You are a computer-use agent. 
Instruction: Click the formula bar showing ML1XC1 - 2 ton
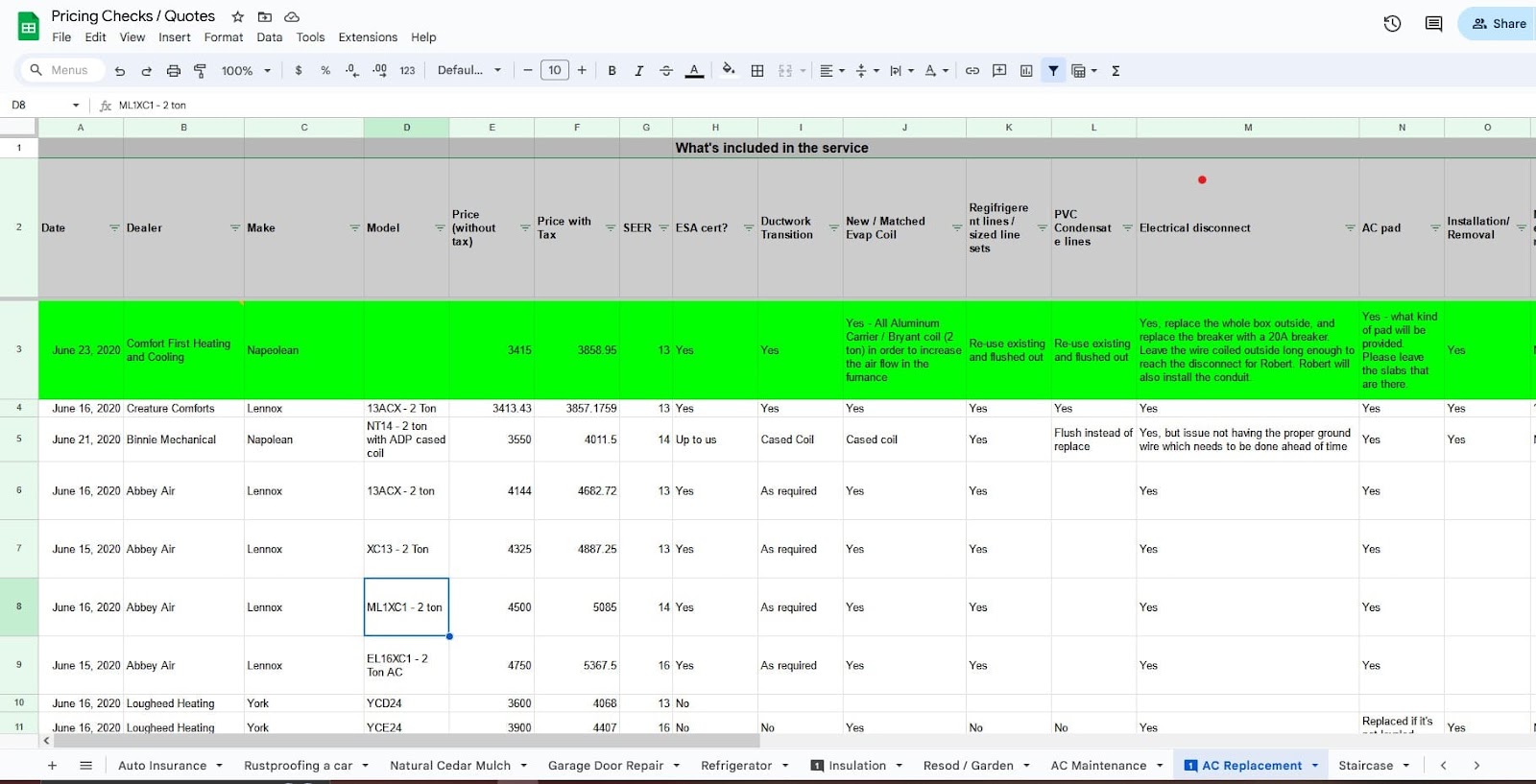824,106
